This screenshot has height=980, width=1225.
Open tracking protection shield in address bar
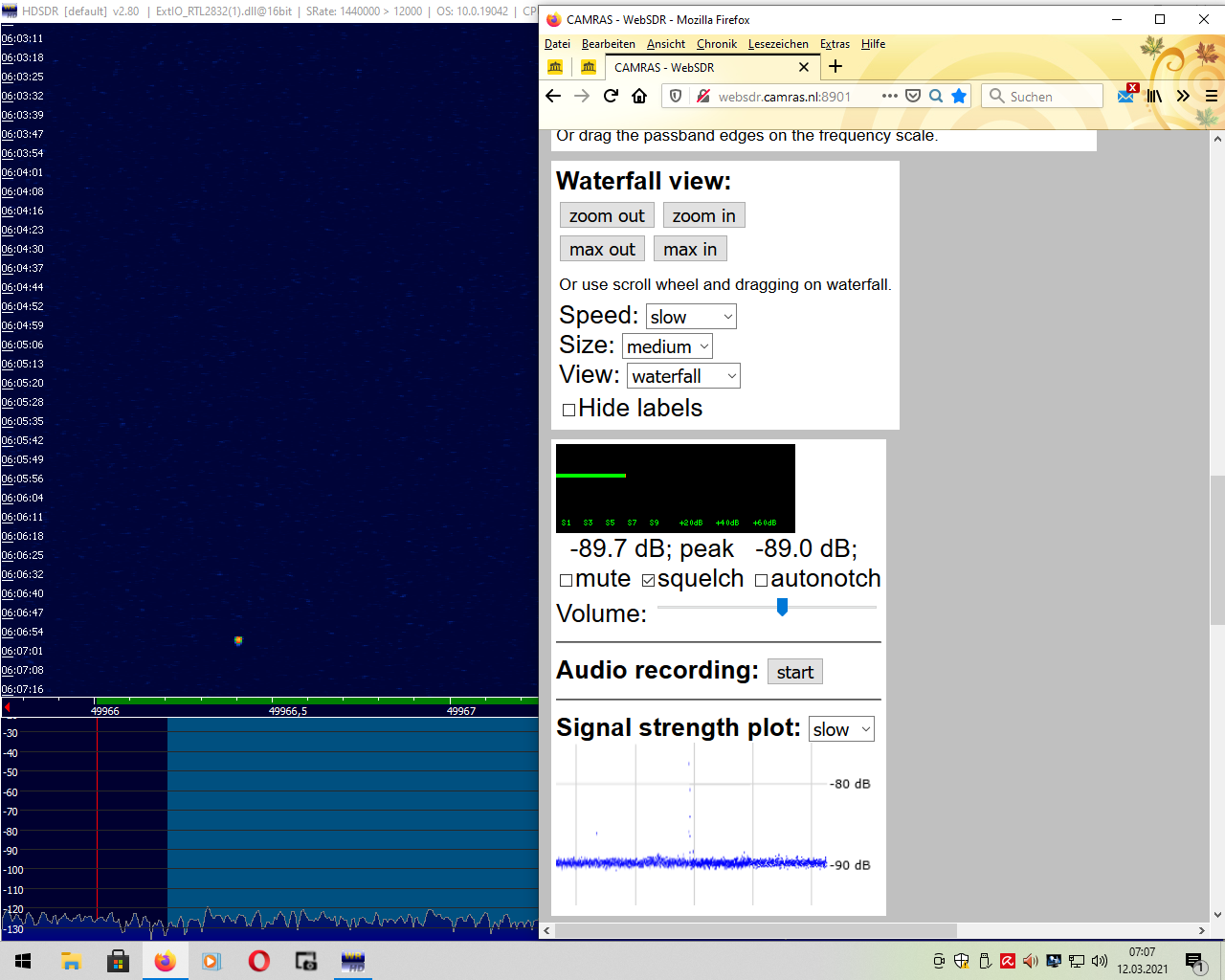click(x=676, y=96)
